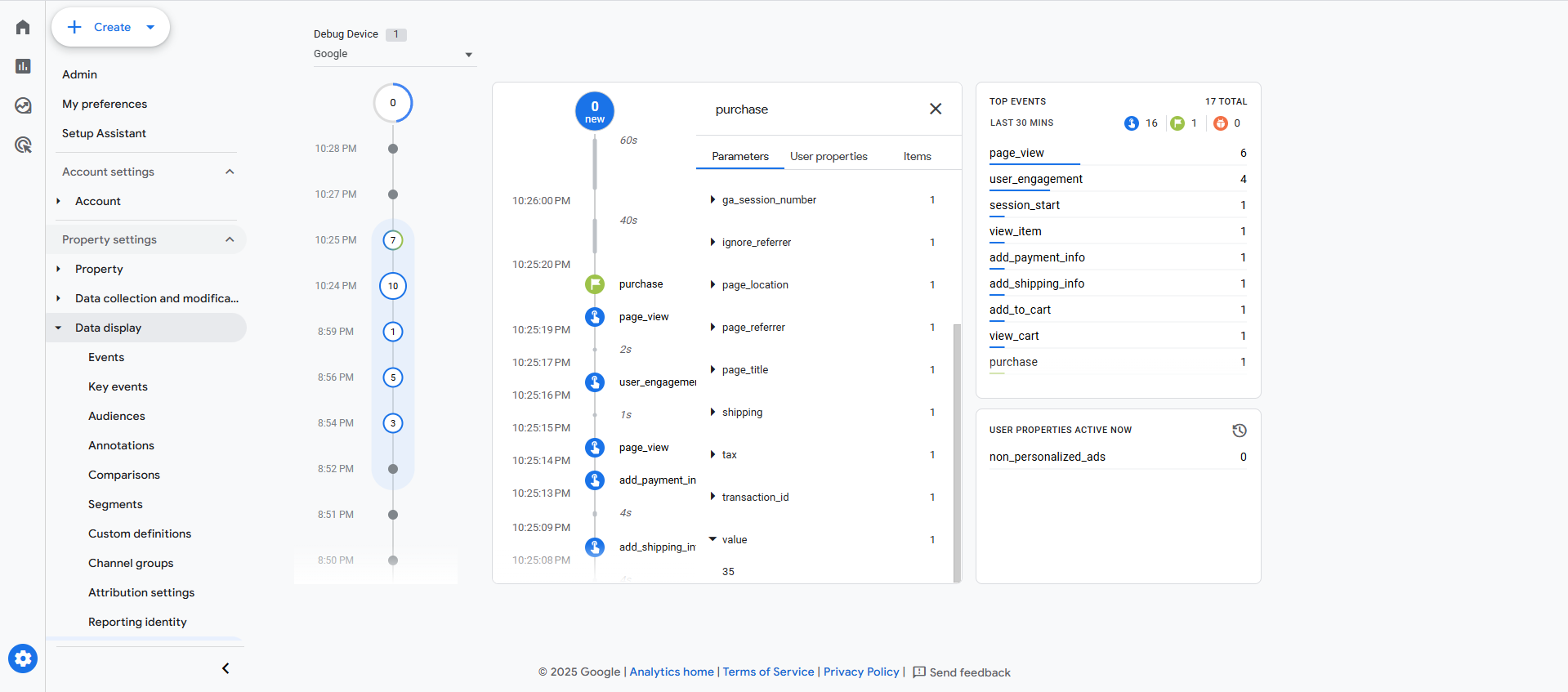This screenshot has height=692, width=1568.
Task: Open the Terms of Service link
Action: click(x=768, y=672)
